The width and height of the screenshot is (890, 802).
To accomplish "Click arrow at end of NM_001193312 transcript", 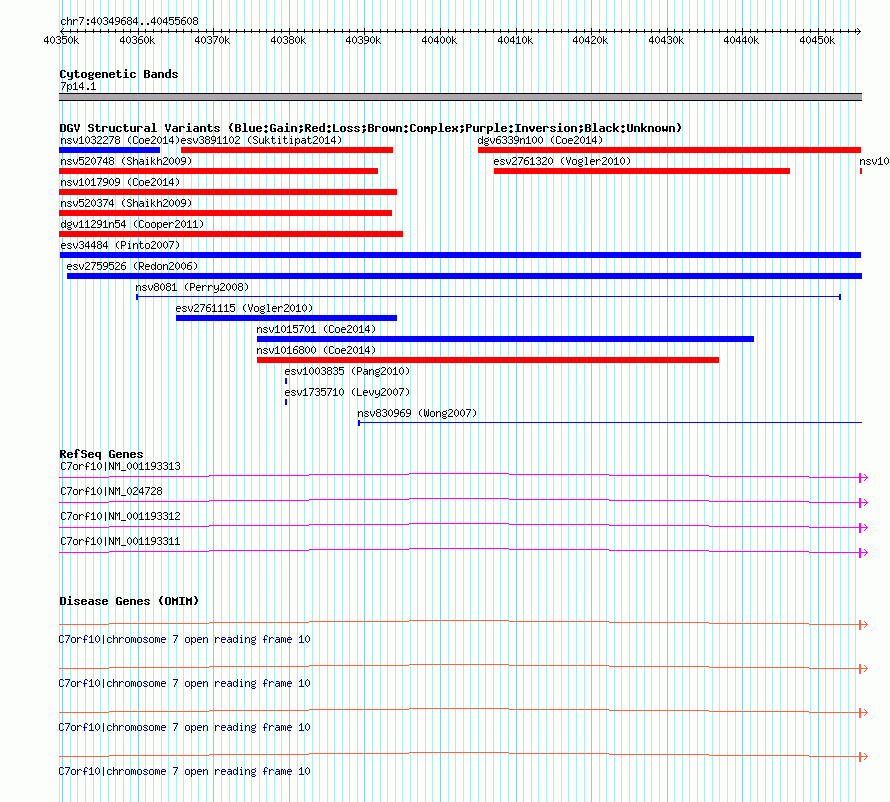I will pyautogui.click(x=863, y=528).
